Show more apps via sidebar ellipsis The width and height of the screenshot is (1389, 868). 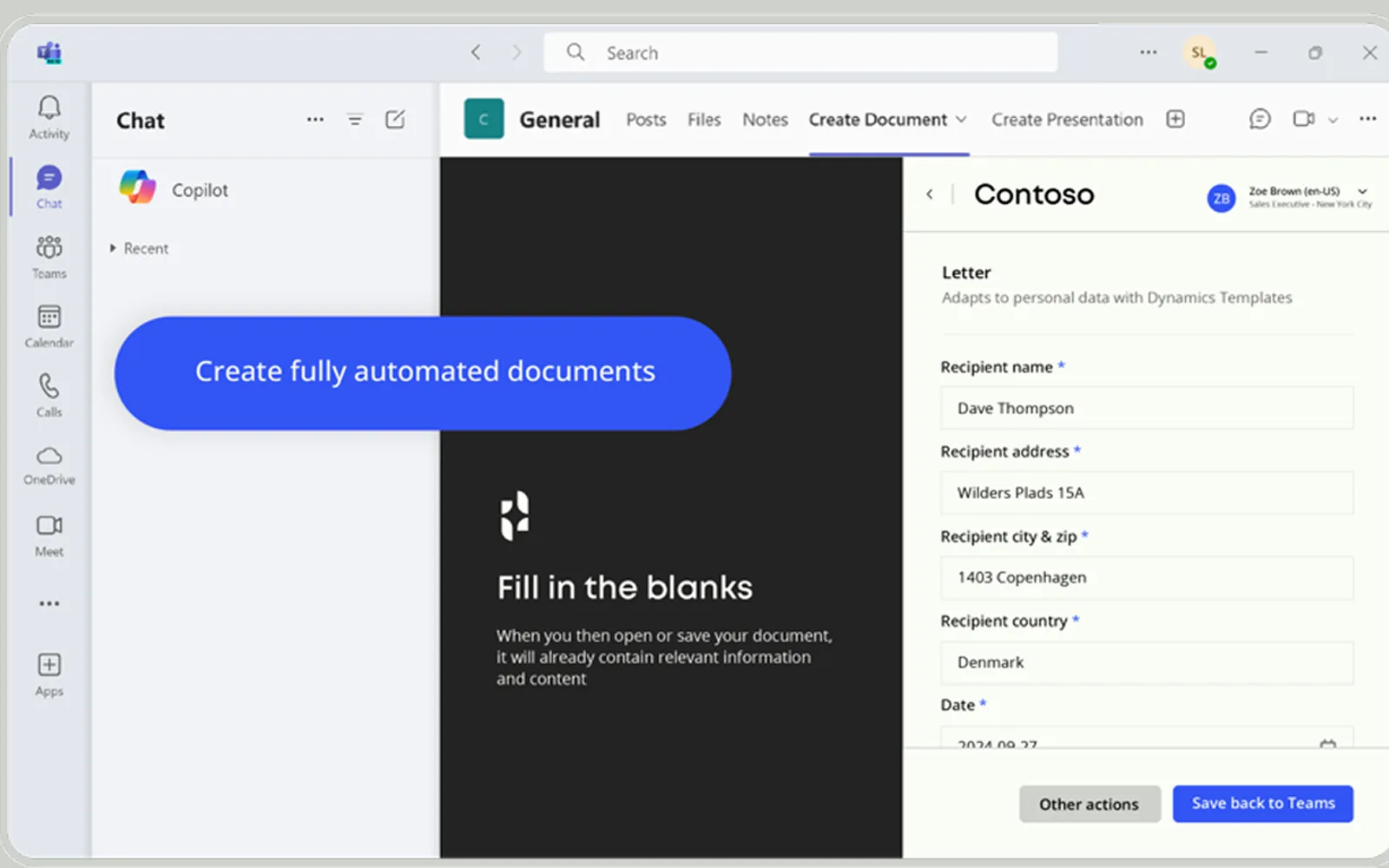pyautogui.click(x=49, y=603)
